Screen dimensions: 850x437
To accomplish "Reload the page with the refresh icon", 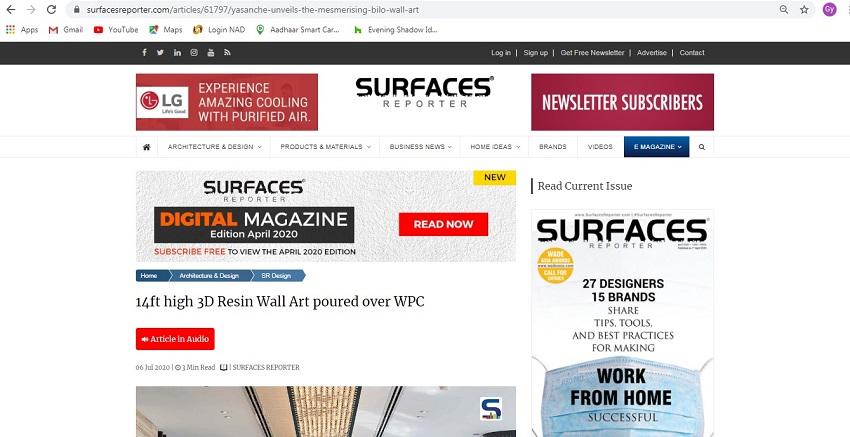I will [x=51, y=9].
